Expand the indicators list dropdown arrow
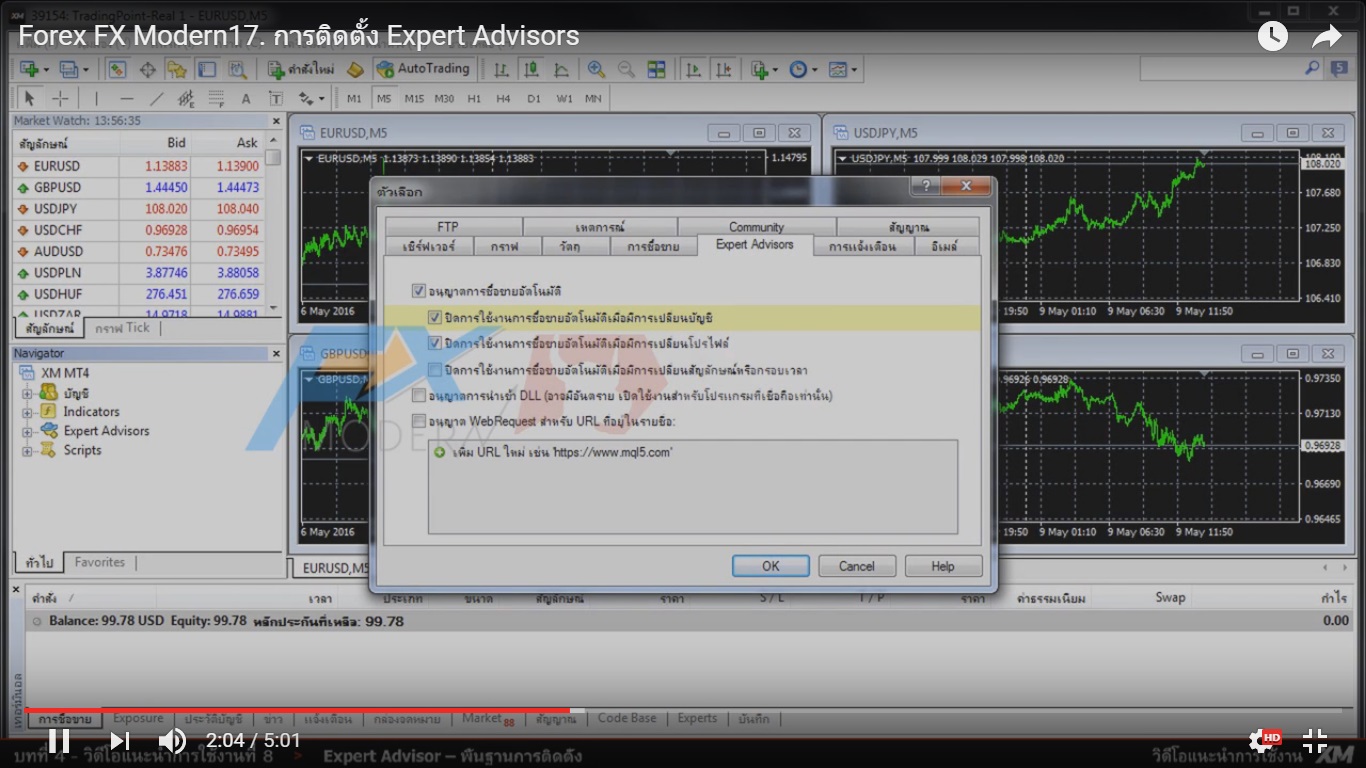This screenshot has height=768, width=1366. point(776,69)
